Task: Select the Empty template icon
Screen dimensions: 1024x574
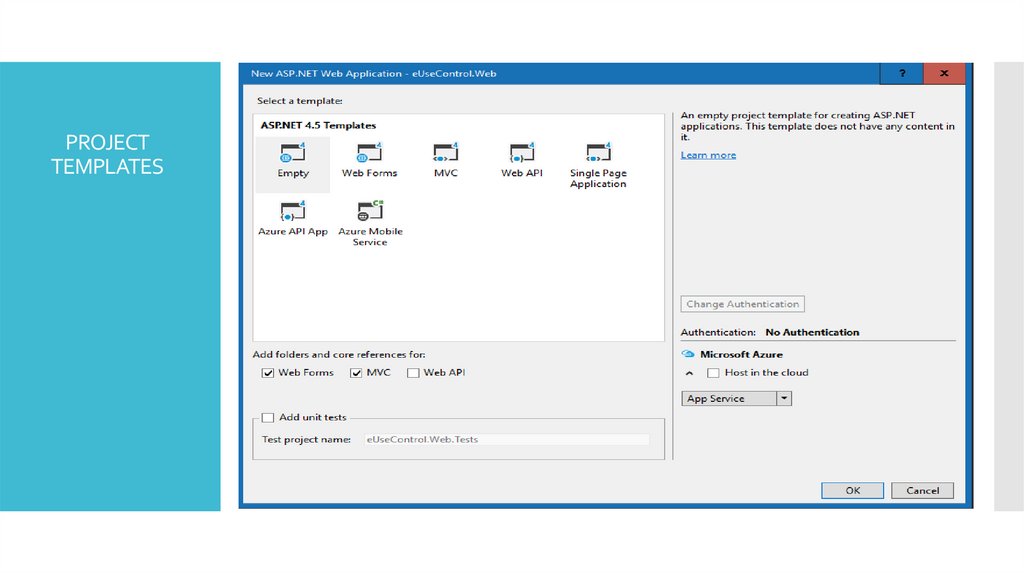Action: [293, 153]
